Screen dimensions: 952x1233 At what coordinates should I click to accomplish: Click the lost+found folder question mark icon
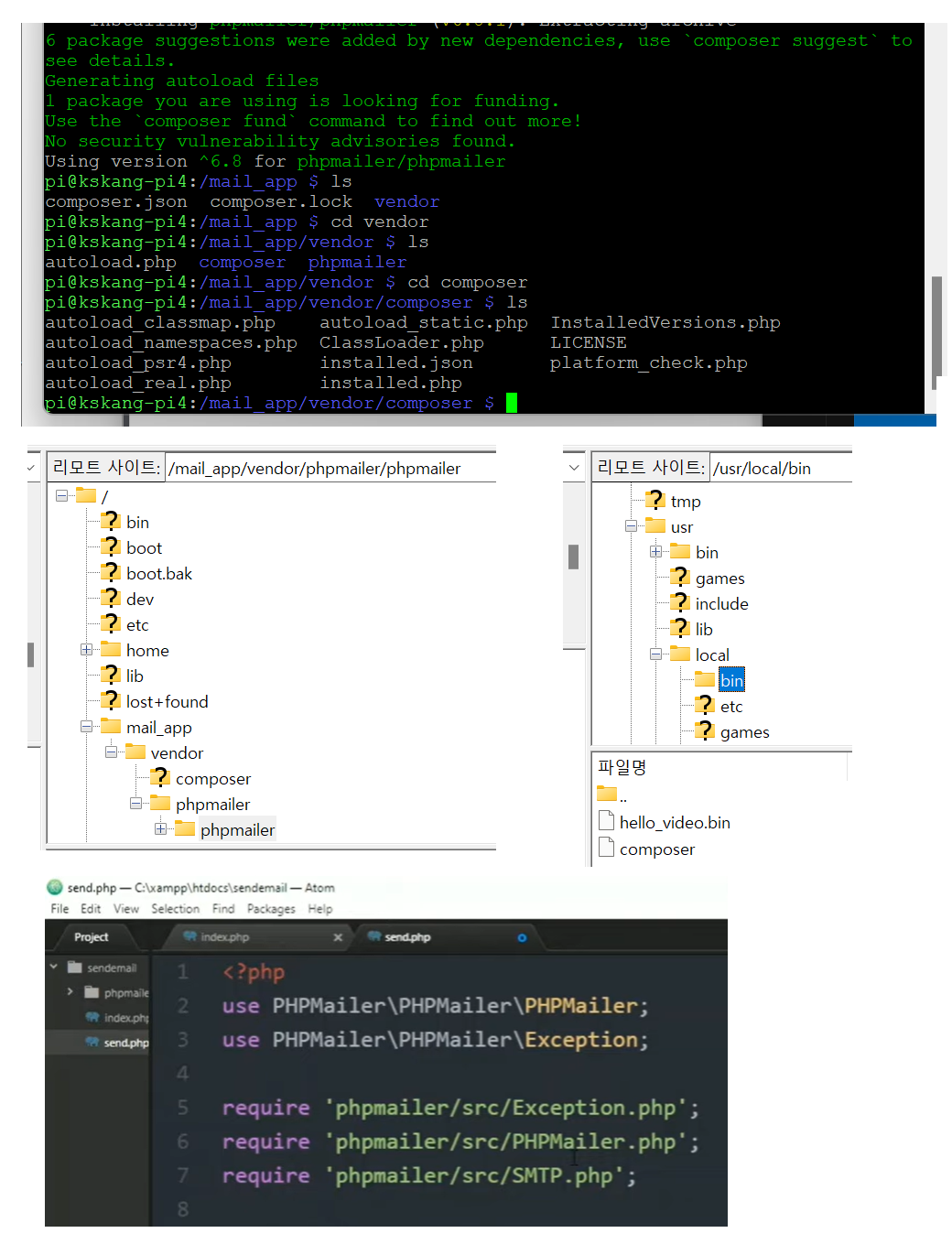coord(111,701)
